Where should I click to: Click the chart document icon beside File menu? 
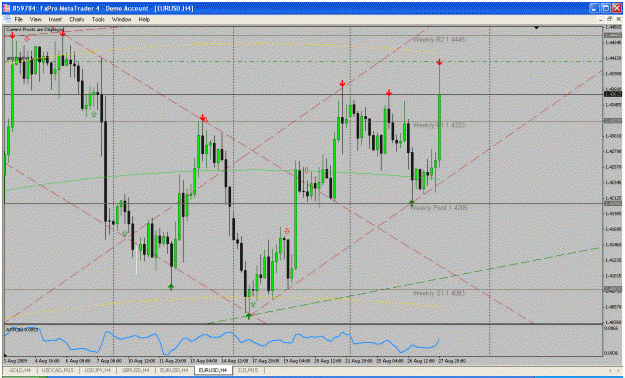point(8,19)
